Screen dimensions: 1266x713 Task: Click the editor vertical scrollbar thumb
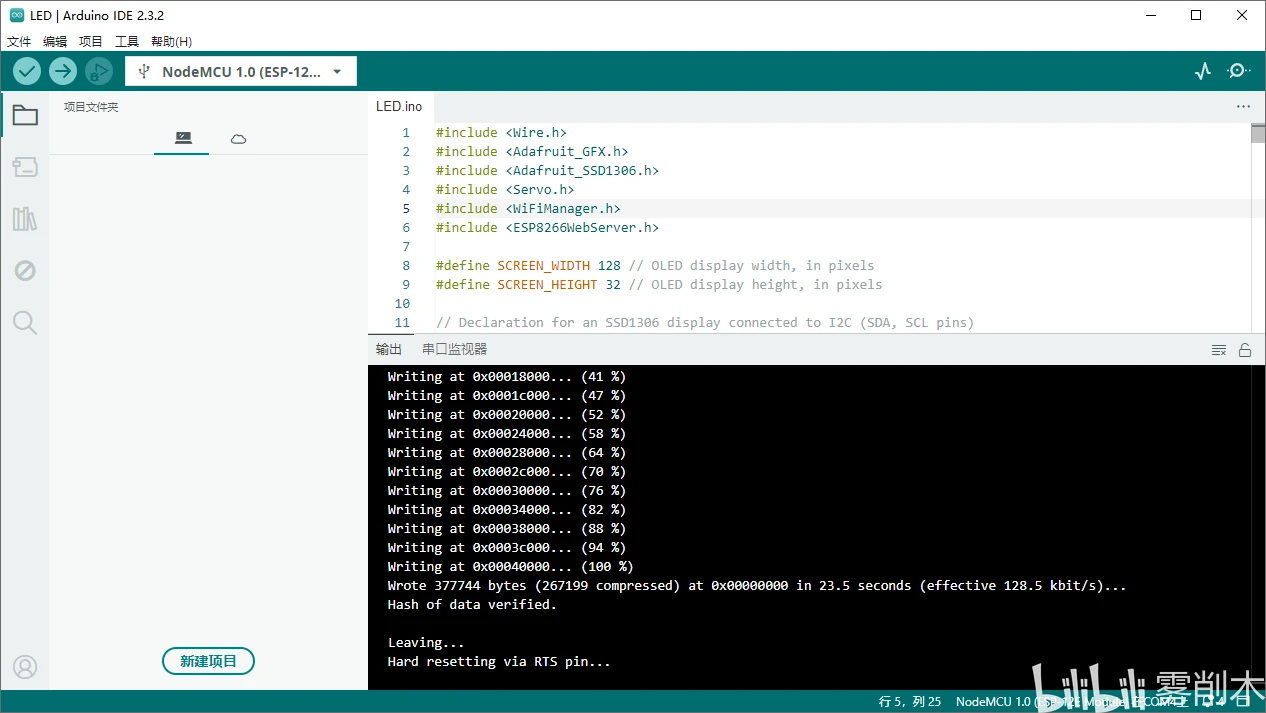tap(1258, 134)
